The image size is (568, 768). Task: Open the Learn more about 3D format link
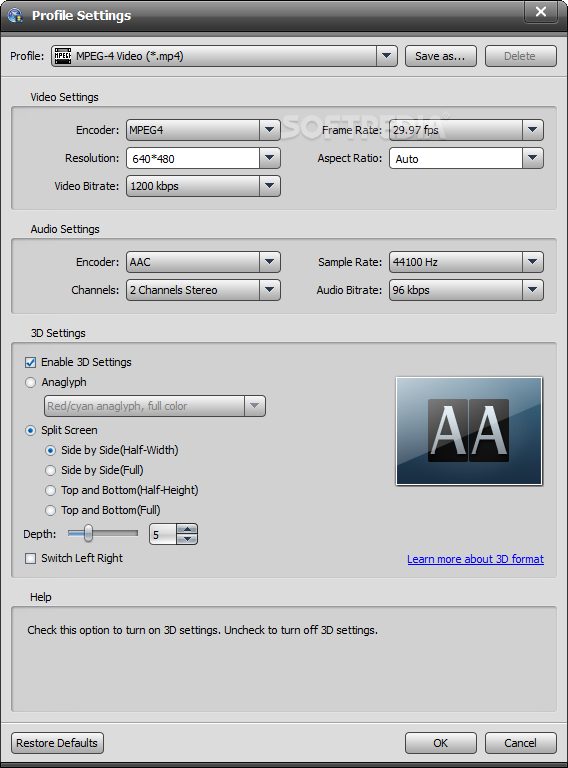click(x=475, y=559)
